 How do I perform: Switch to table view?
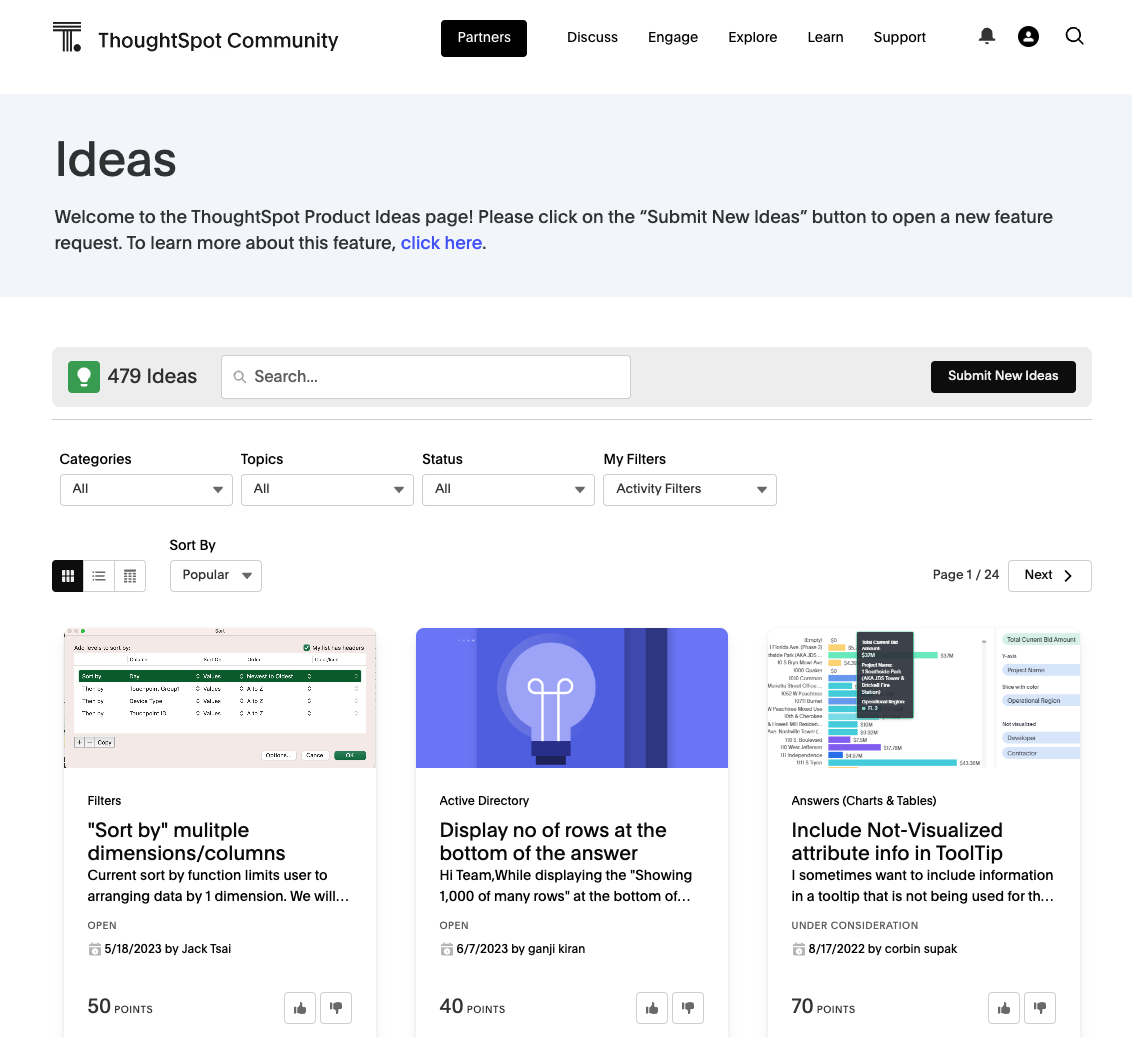pos(130,576)
